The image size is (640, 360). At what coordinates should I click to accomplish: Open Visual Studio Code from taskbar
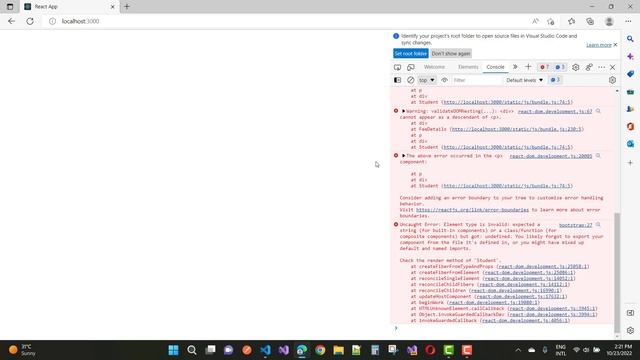point(265,350)
